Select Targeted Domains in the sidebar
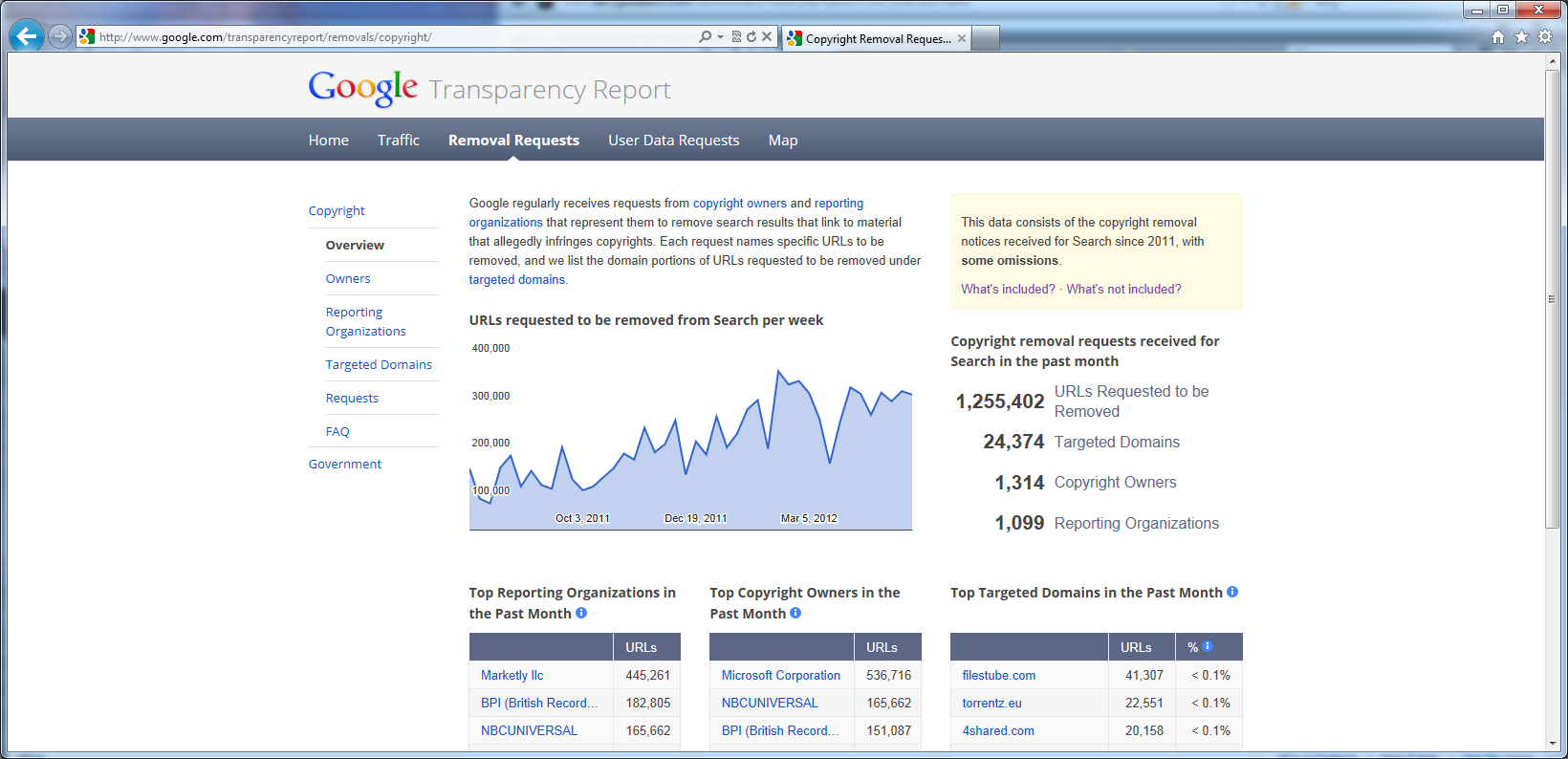The image size is (1568, 759). pyautogui.click(x=379, y=364)
